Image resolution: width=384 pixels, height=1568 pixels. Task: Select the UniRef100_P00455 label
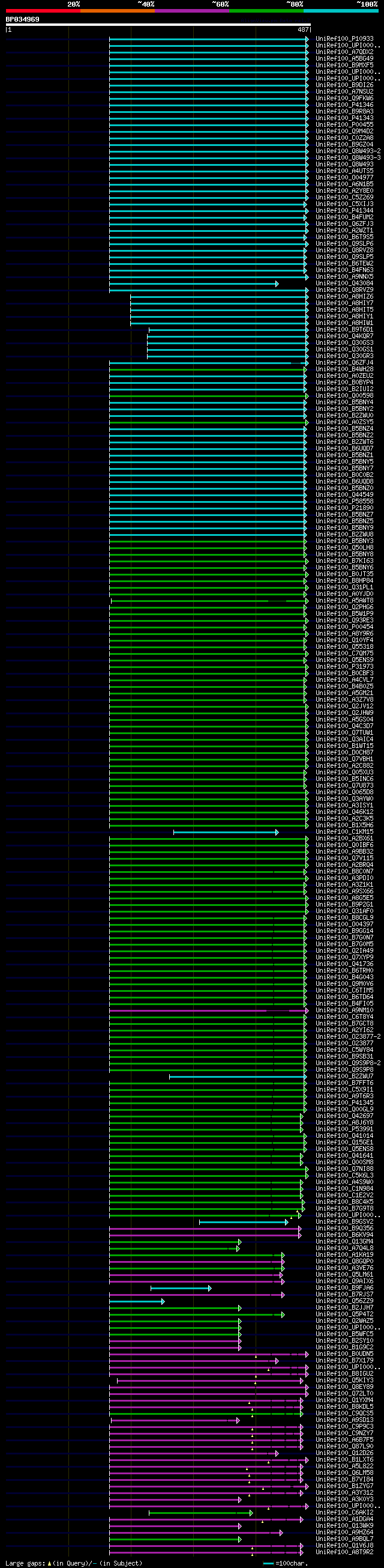tap(344, 125)
